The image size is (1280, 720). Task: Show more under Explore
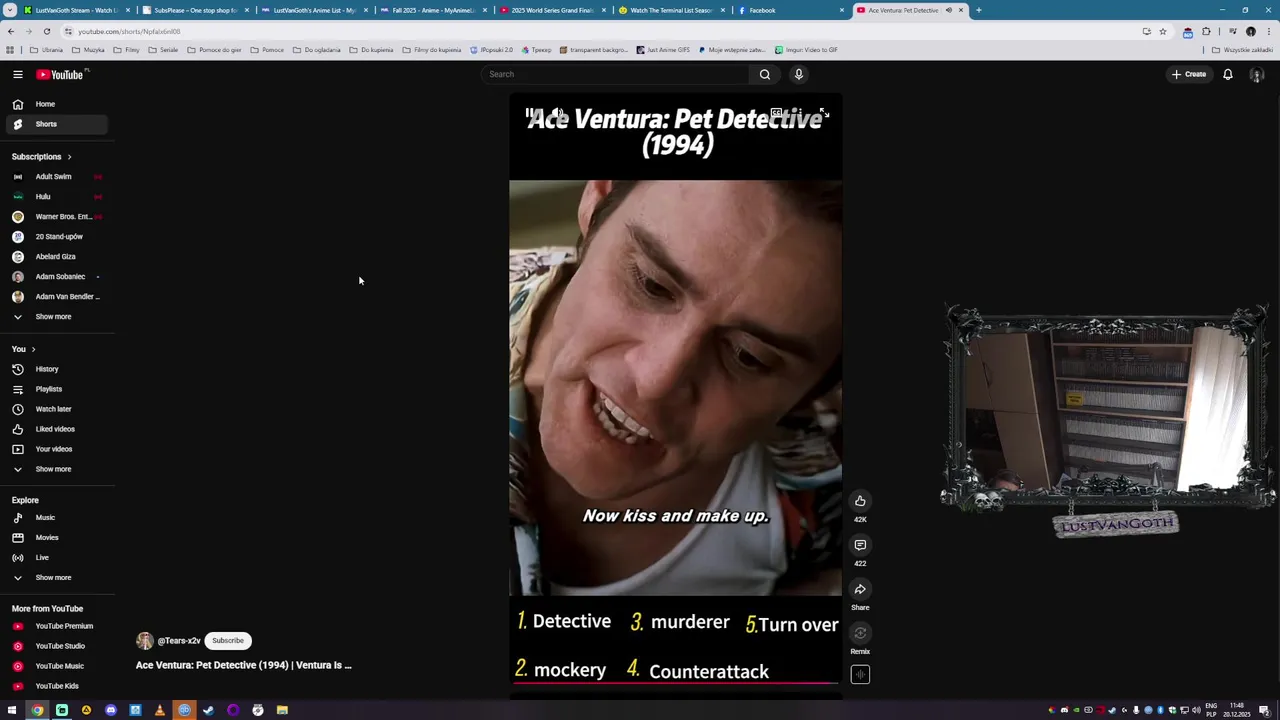tap(55, 578)
